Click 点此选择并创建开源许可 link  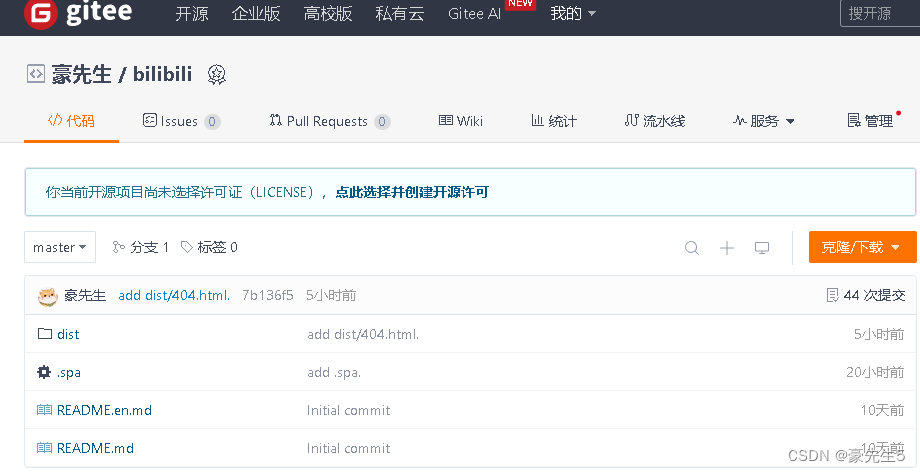coord(412,192)
